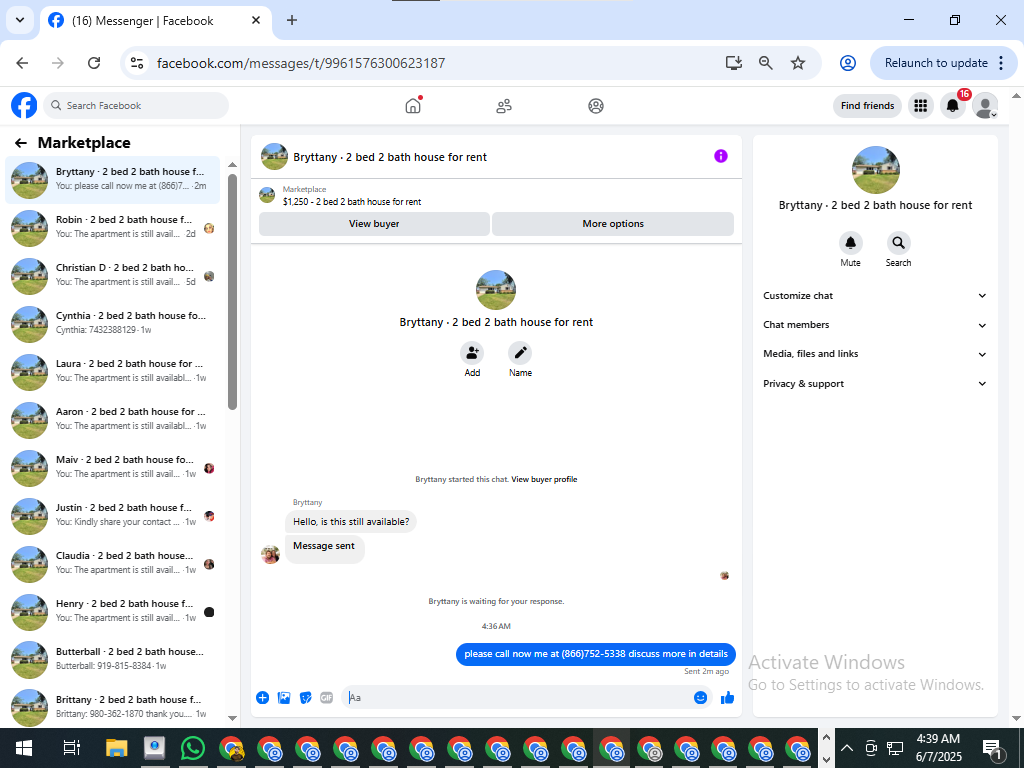Open the Facebook menu grid icon
The image size is (1024, 768).
[920, 105]
